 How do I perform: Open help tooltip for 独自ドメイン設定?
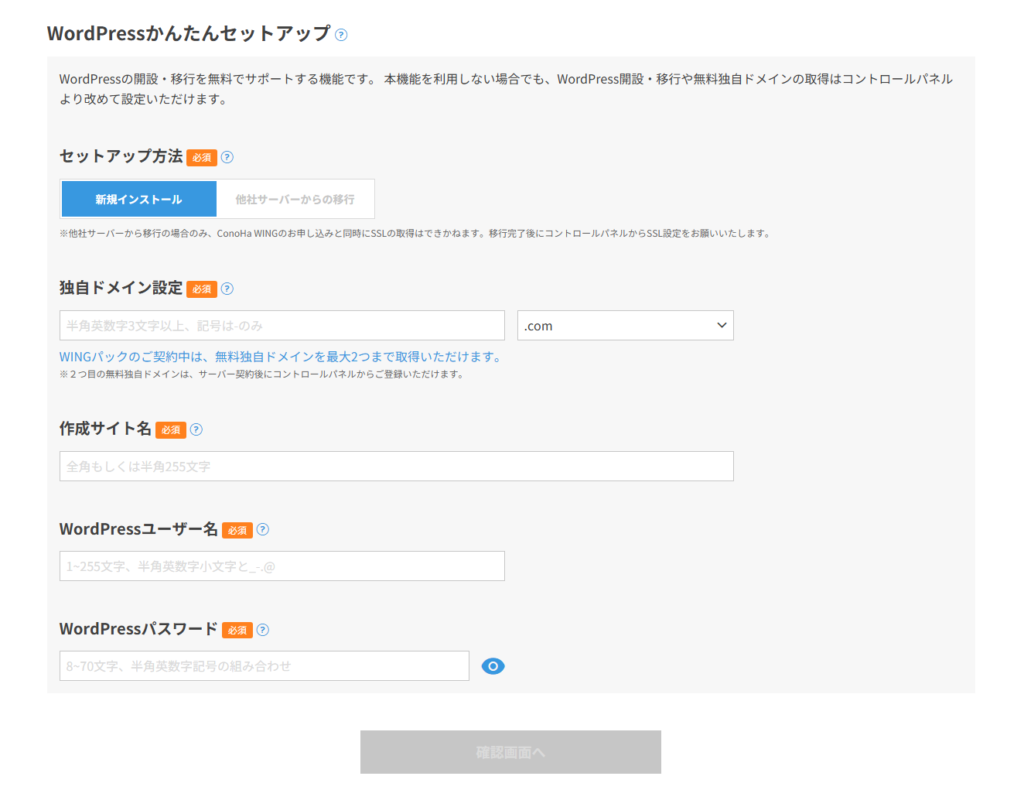[227, 288]
